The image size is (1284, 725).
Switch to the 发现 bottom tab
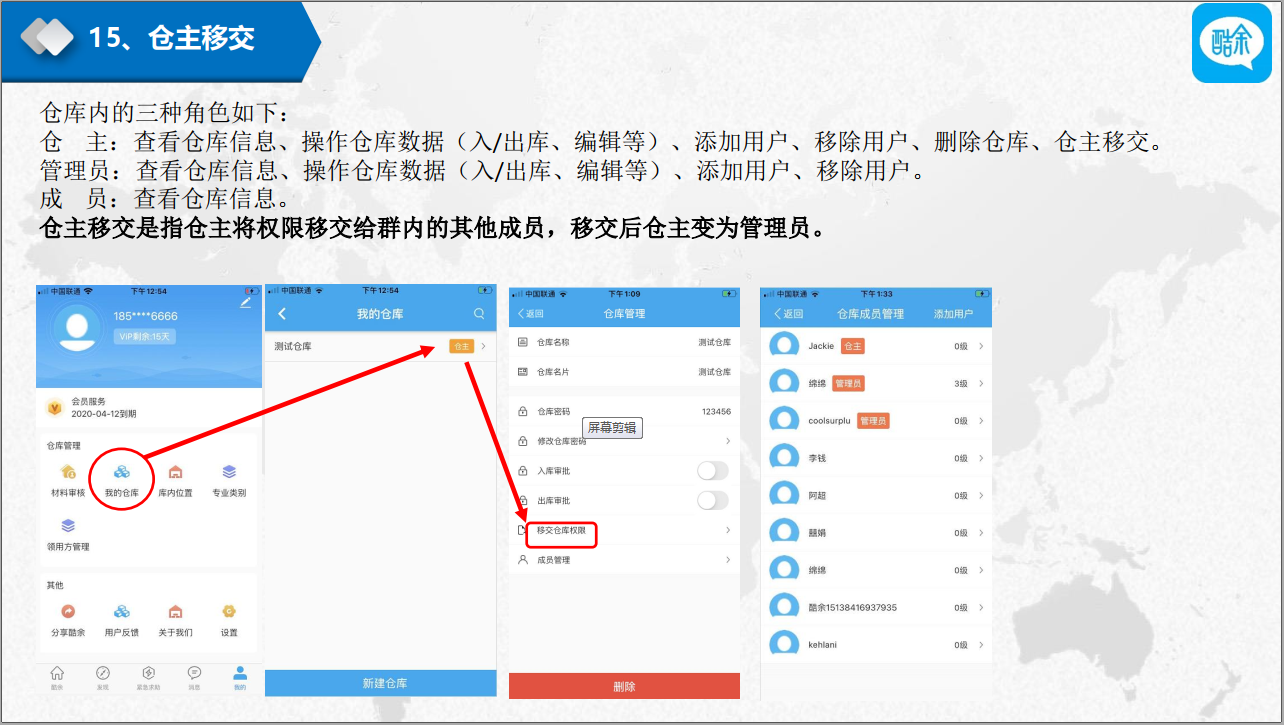pos(102,677)
